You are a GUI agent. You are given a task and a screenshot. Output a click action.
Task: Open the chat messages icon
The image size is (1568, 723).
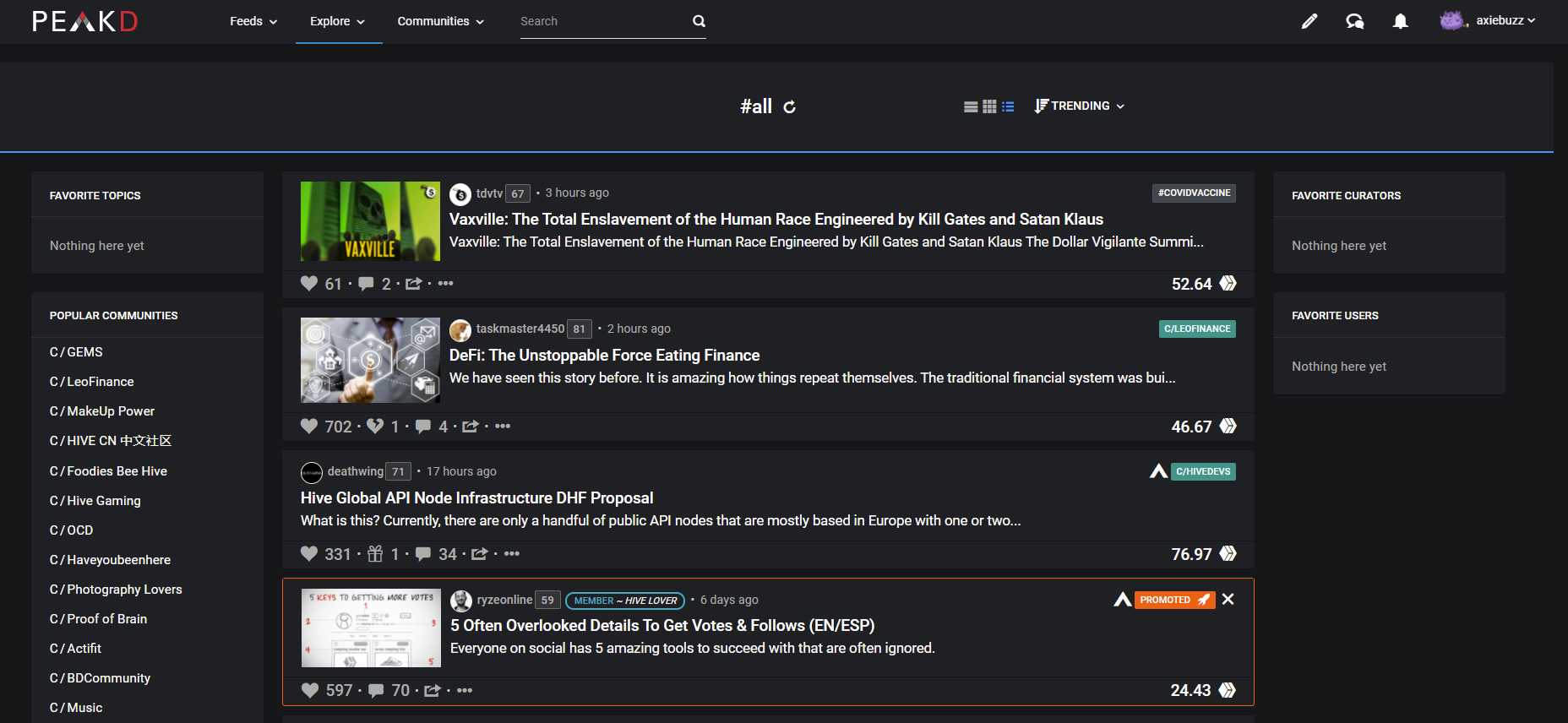click(x=1355, y=21)
